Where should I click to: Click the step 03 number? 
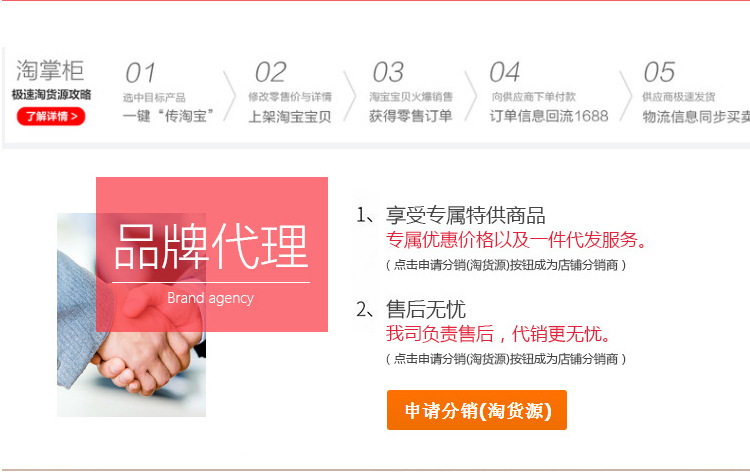[x=388, y=73]
